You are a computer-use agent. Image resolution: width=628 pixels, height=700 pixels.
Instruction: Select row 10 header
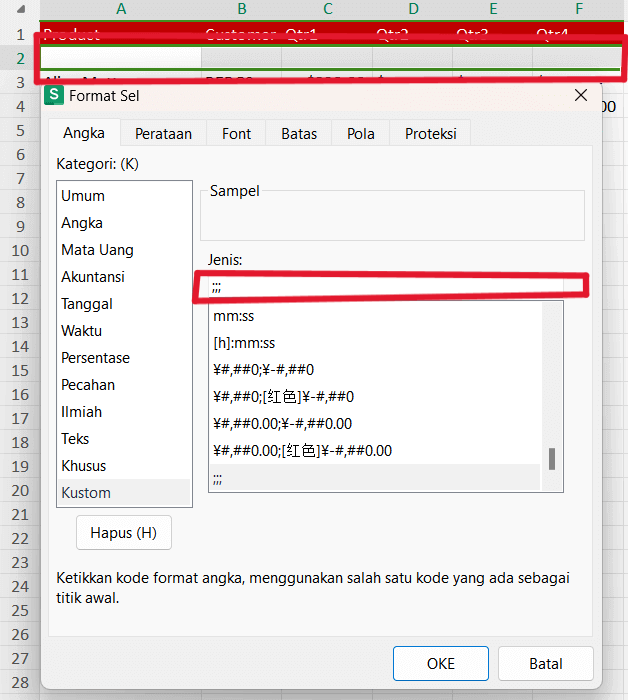click(20, 250)
